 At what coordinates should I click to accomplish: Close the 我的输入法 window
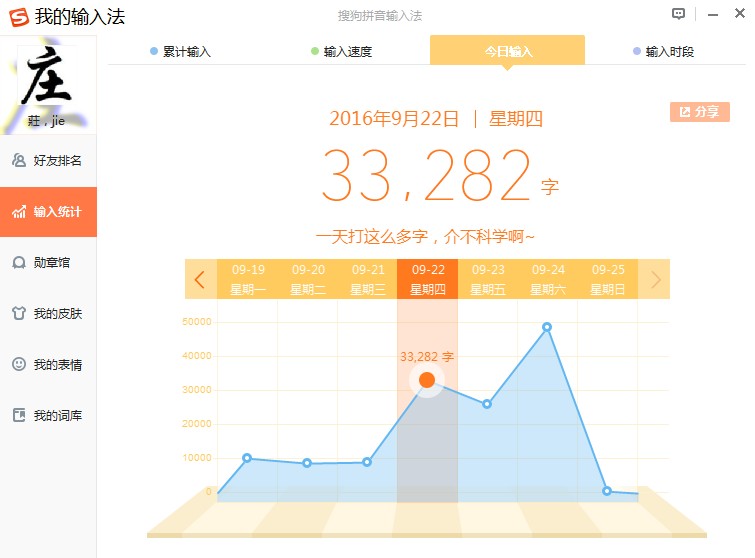point(740,13)
